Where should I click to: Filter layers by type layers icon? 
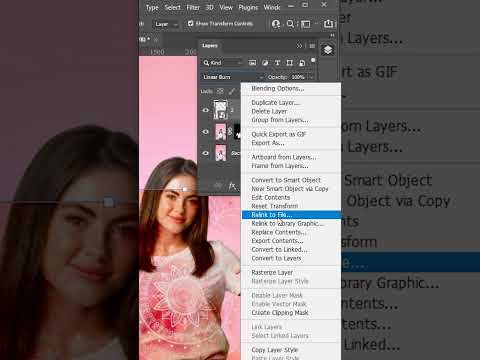[x=277, y=63]
